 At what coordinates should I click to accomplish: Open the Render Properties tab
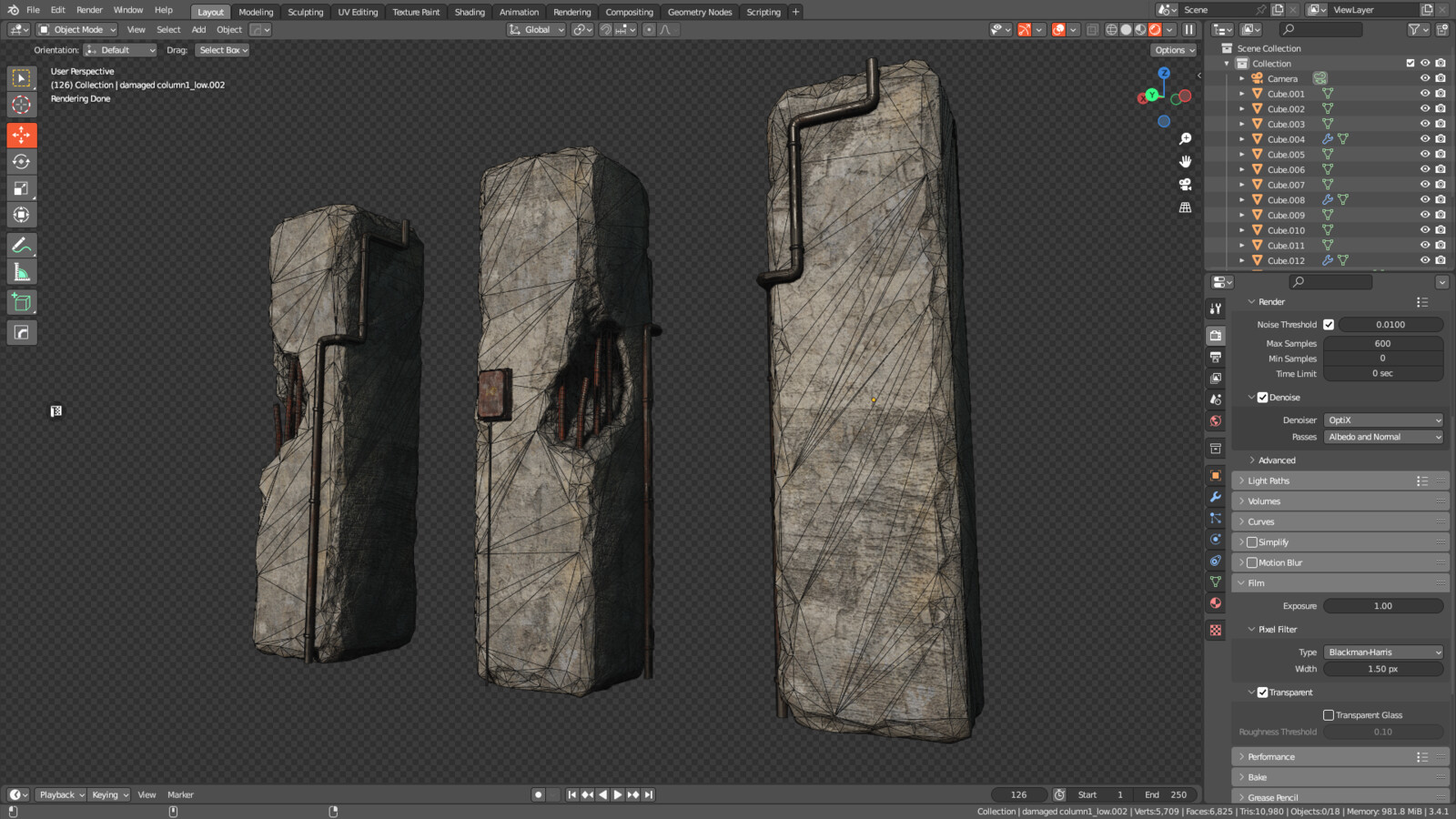click(x=1215, y=335)
